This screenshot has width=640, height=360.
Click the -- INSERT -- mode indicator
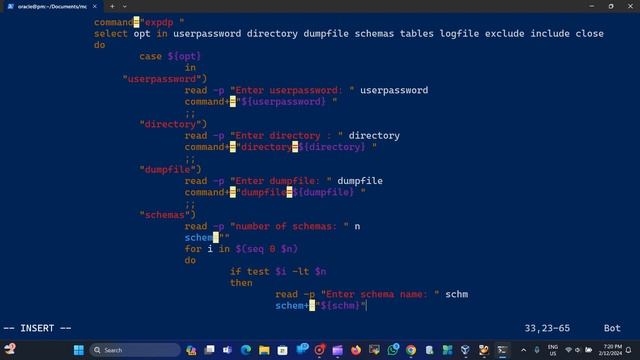pos(37,328)
